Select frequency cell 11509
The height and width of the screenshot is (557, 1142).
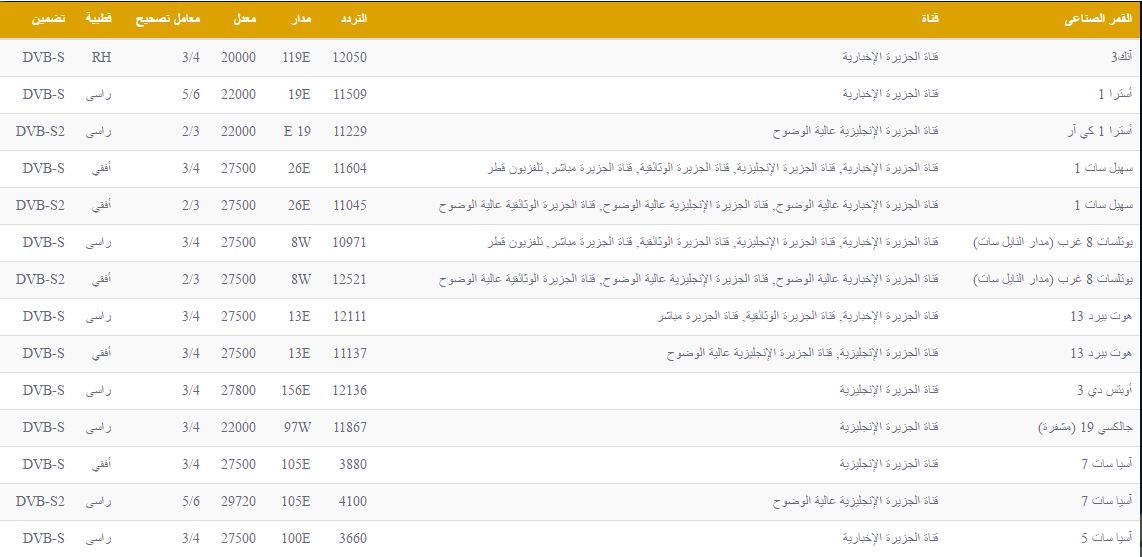coord(350,95)
